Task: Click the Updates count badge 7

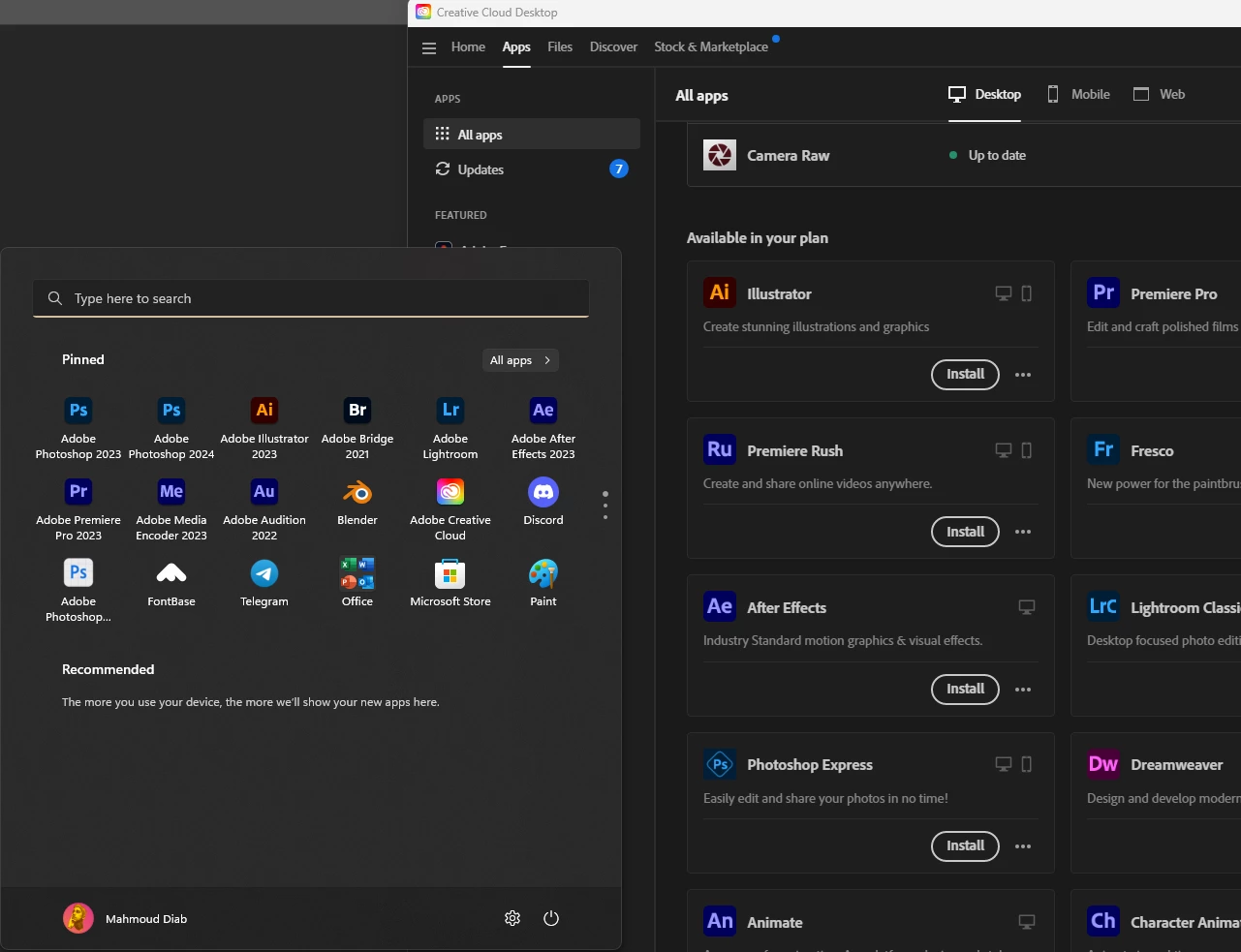Action: [x=619, y=169]
